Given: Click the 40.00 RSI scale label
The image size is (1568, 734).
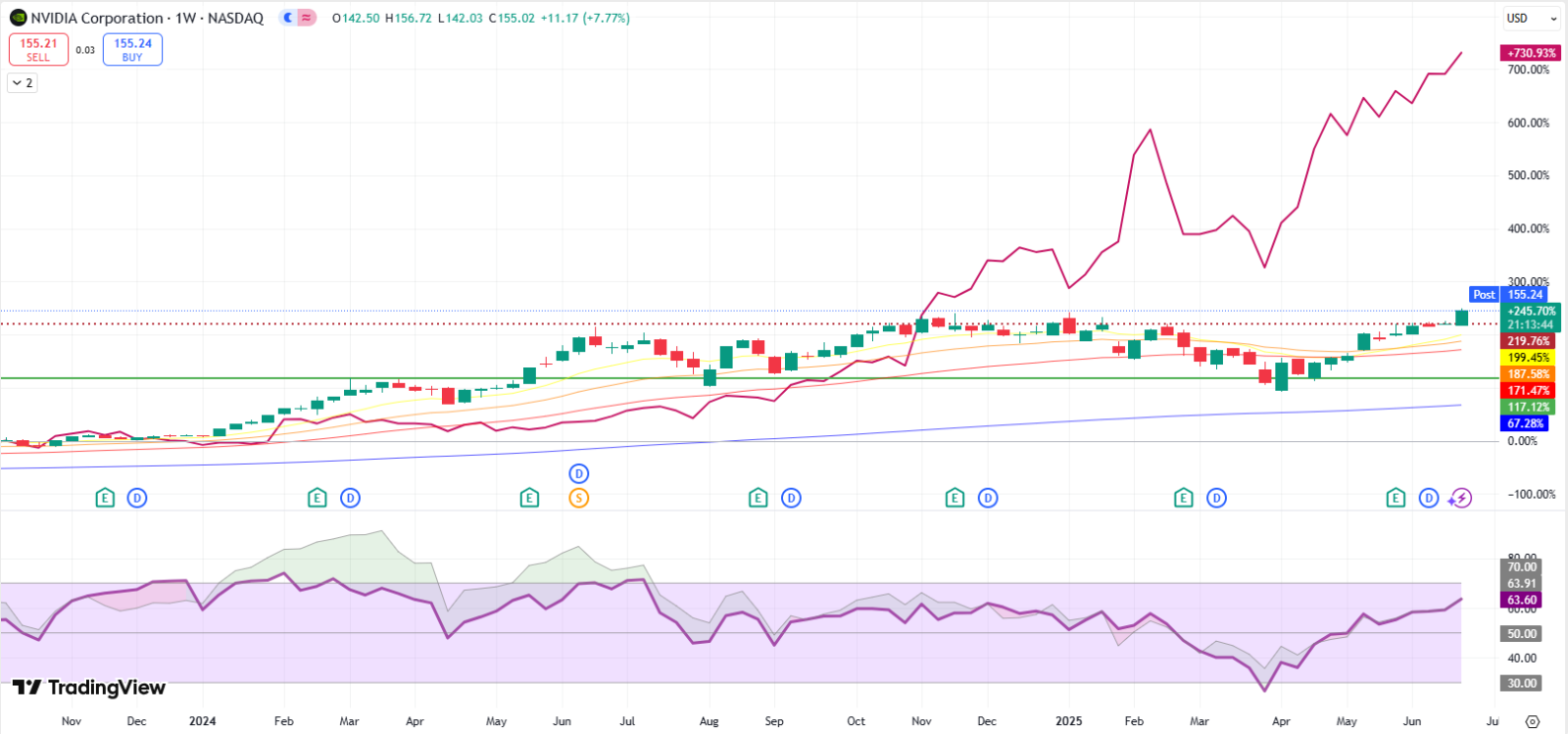Looking at the screenshot, I should click(x=1522, y=659).
